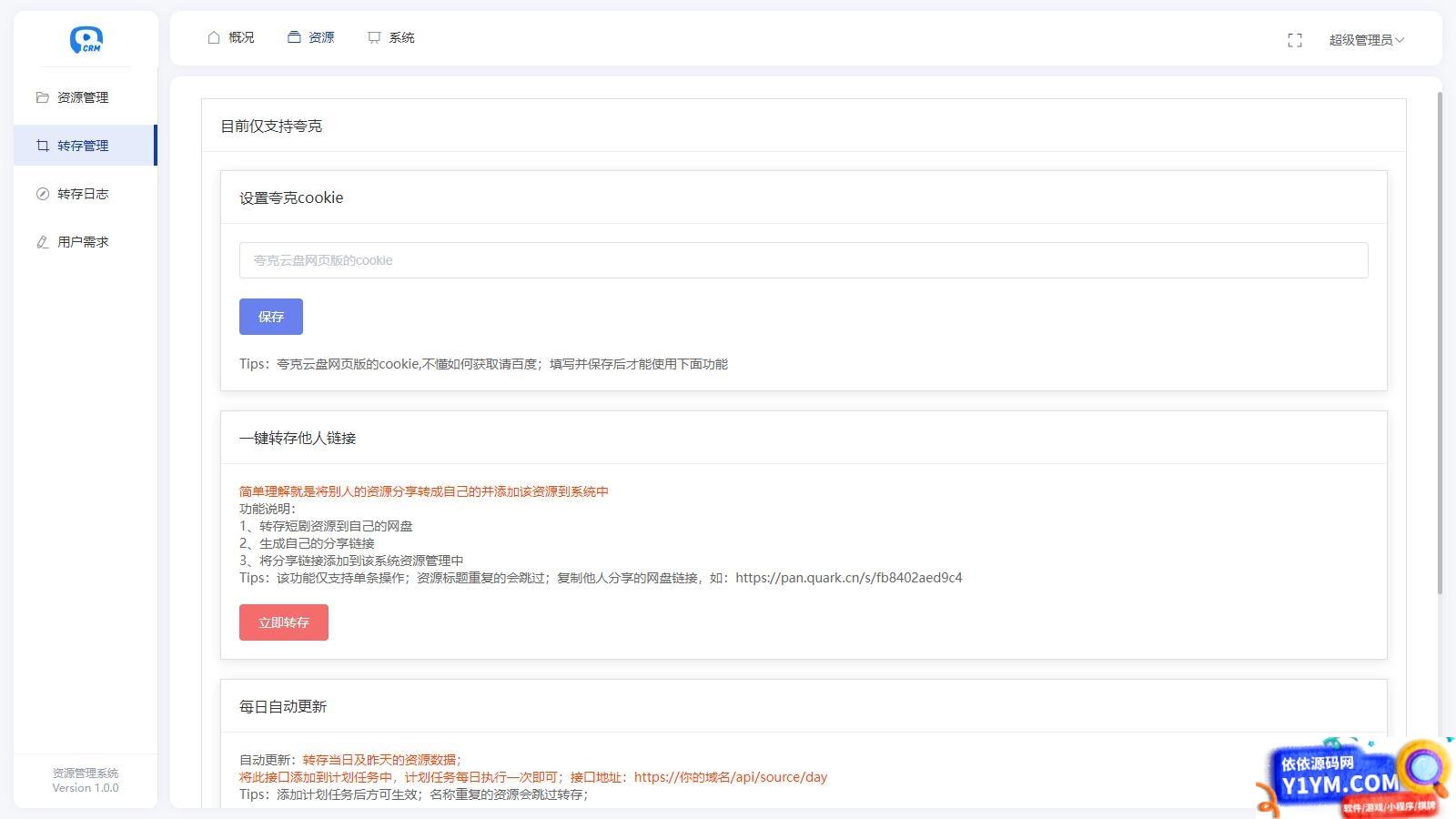Image resolution: width=1456 pixels, height=819 pixels.
Task: Click the red 立即转存 button
Action: click(x=284, y=622)
